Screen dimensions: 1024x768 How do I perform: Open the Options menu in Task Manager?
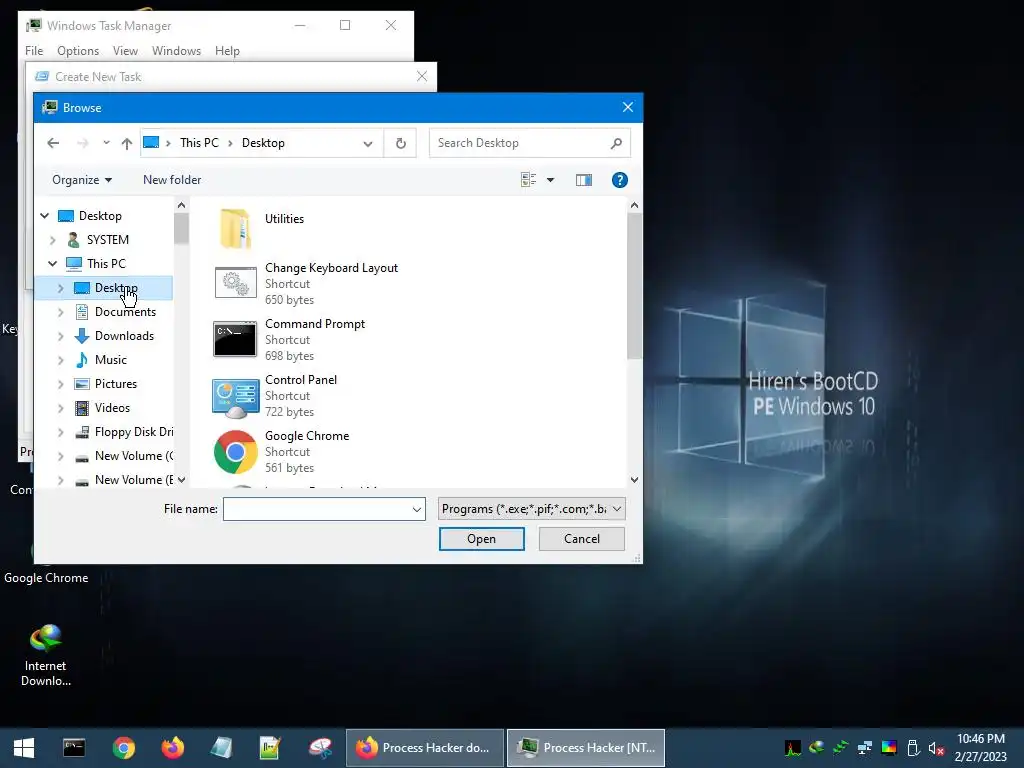(78, 51)
